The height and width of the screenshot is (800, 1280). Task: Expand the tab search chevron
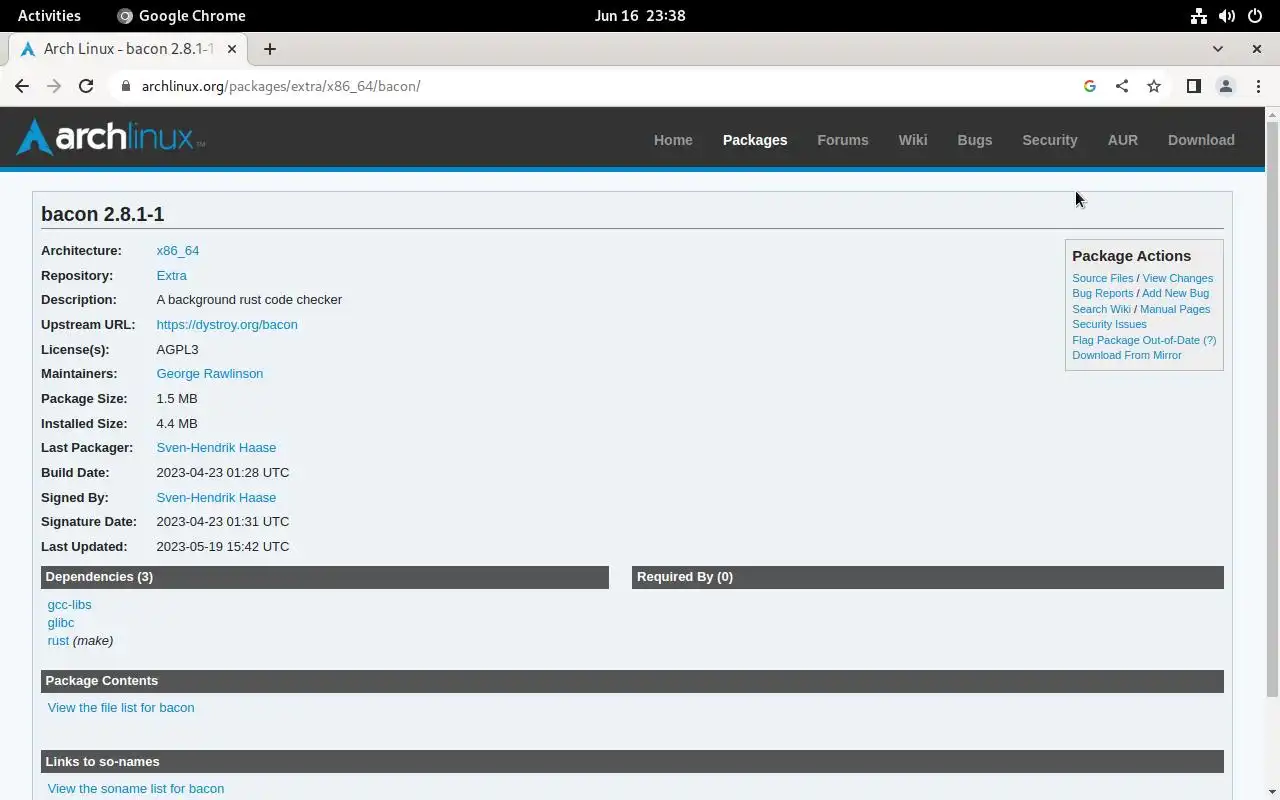1217,49
